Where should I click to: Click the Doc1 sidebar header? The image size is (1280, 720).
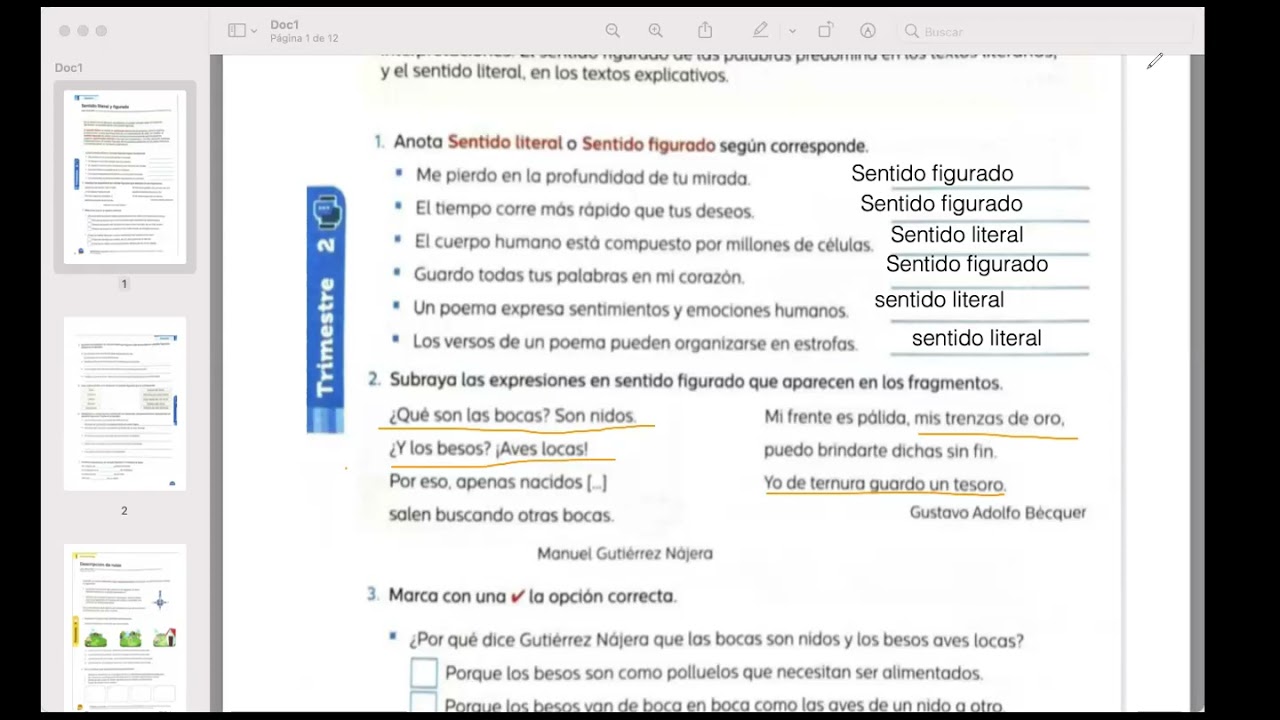[x=69, y=68]
